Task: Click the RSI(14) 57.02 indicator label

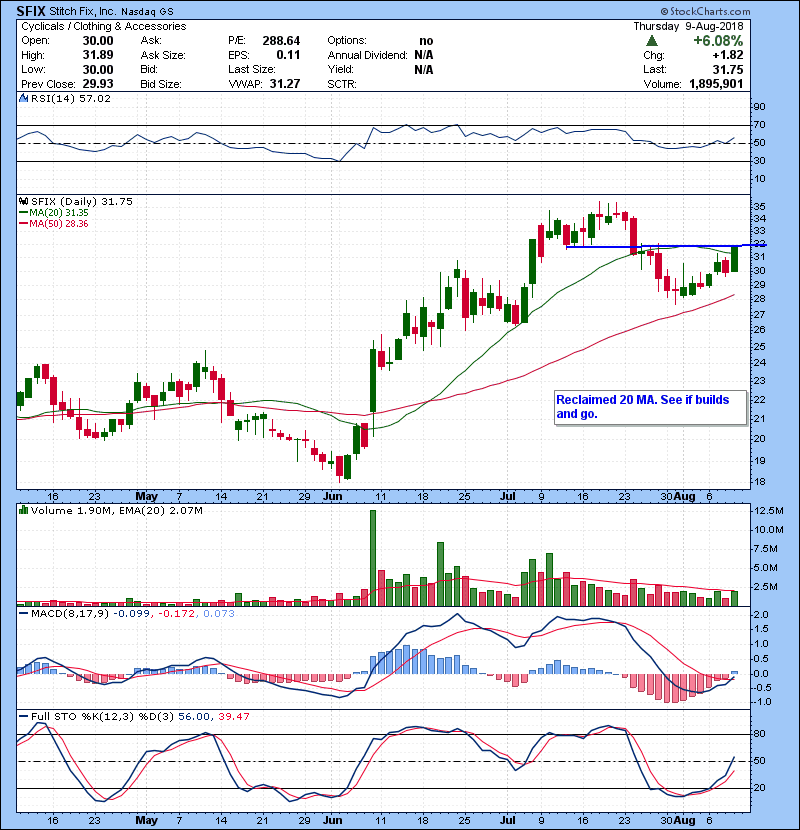Action: (x=71, y=98)
